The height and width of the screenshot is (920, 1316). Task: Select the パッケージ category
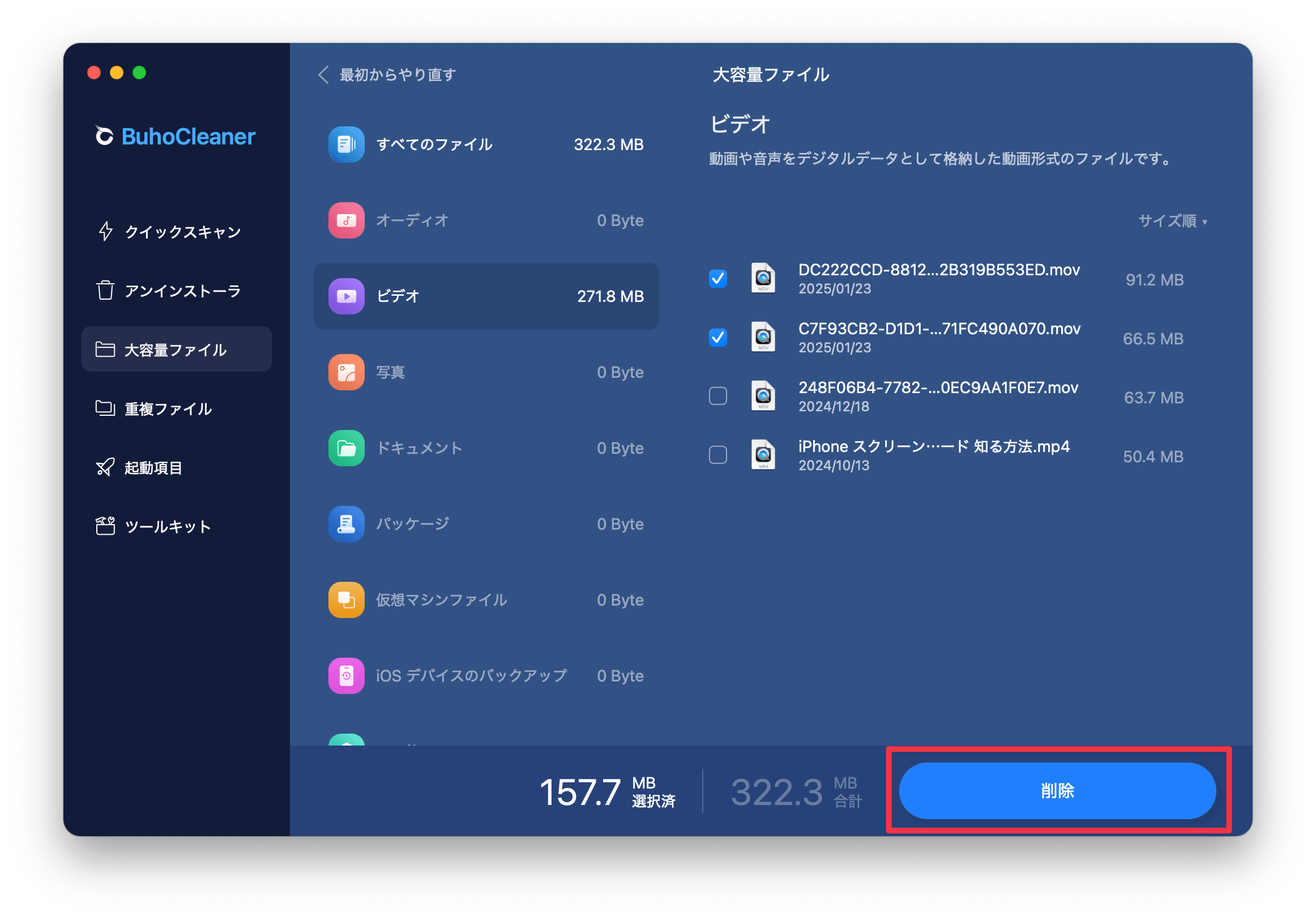(x=486, y=523)
